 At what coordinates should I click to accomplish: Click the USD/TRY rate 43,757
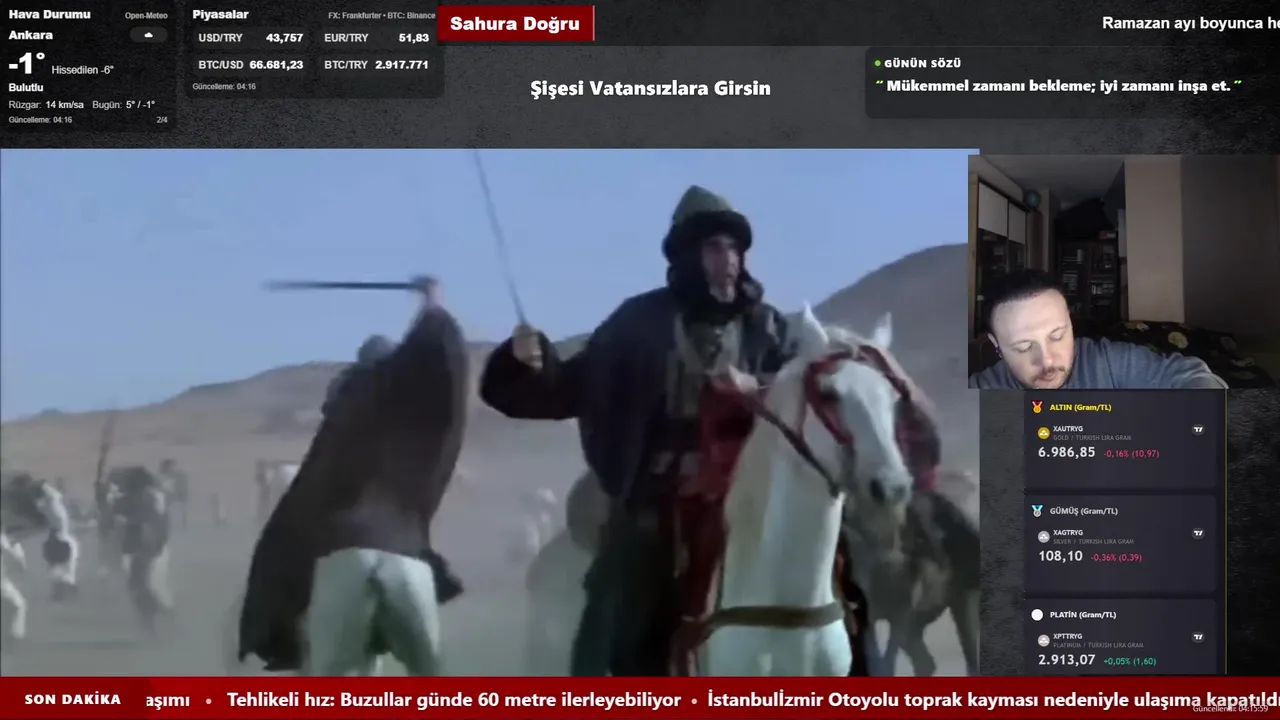pyautogui.click(x=284, y=38)
